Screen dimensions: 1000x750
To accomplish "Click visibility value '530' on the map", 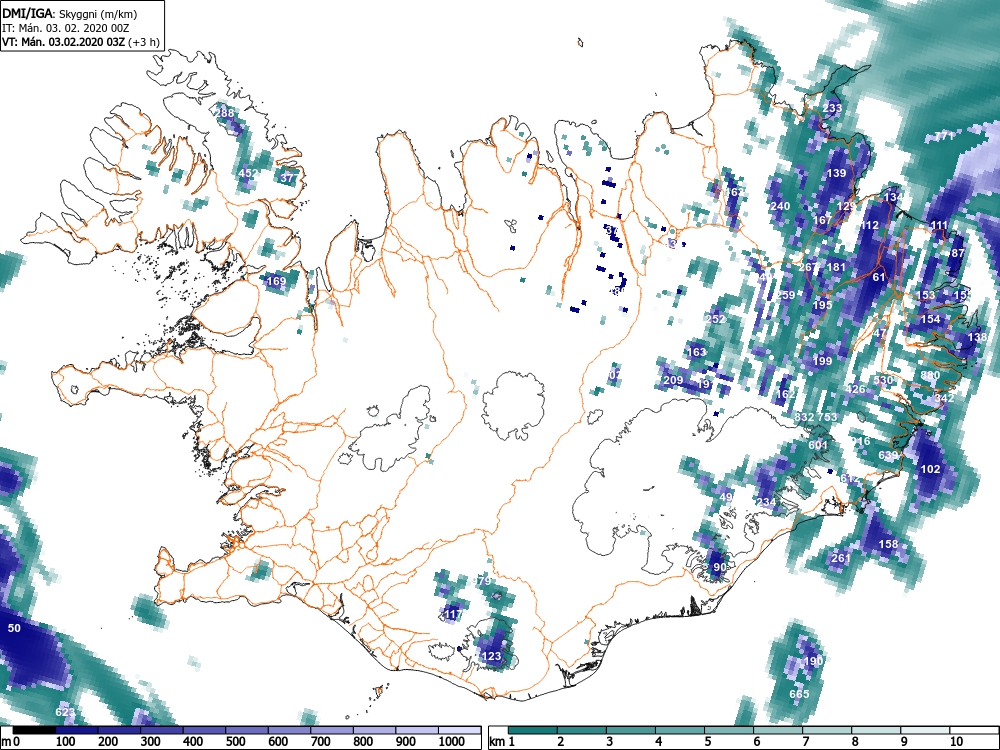I will tap(883, 380).
